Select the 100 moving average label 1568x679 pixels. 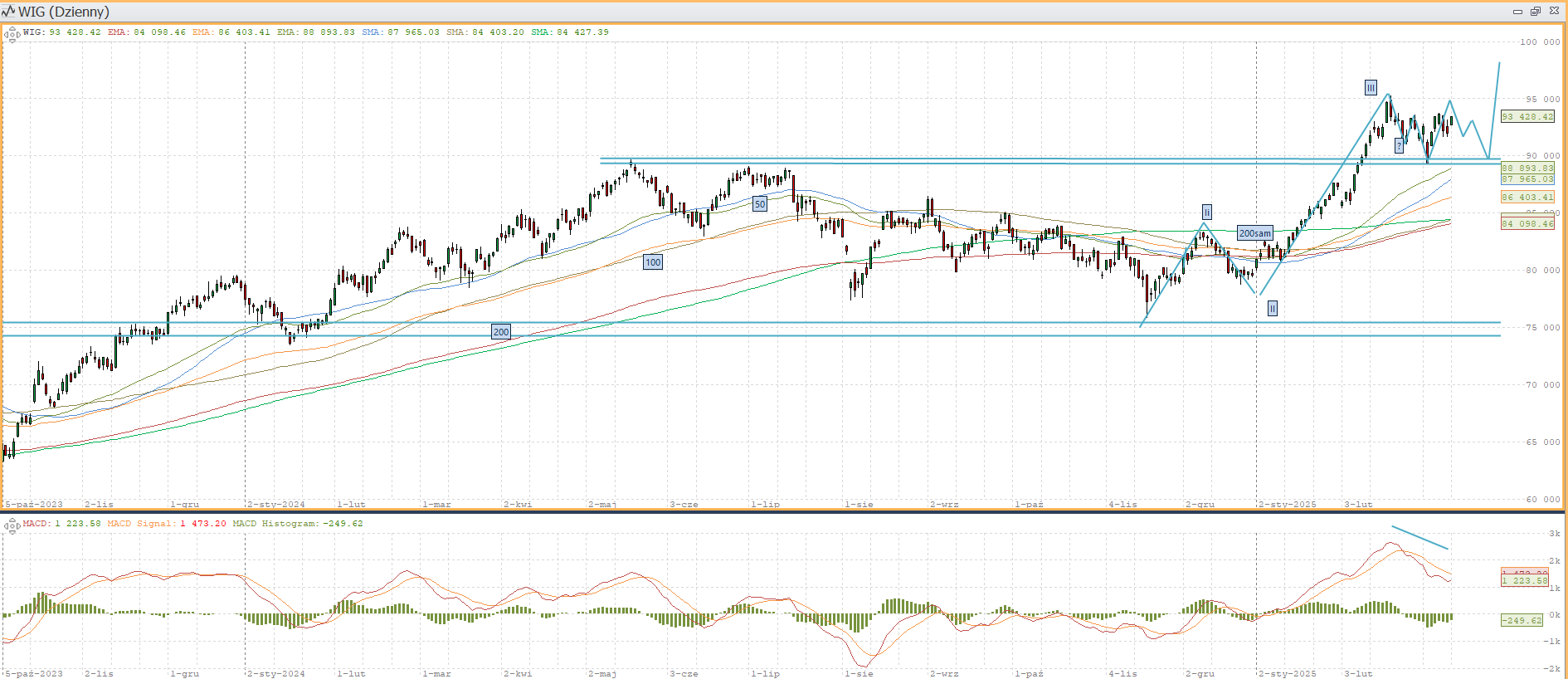(x=653, y=262)
